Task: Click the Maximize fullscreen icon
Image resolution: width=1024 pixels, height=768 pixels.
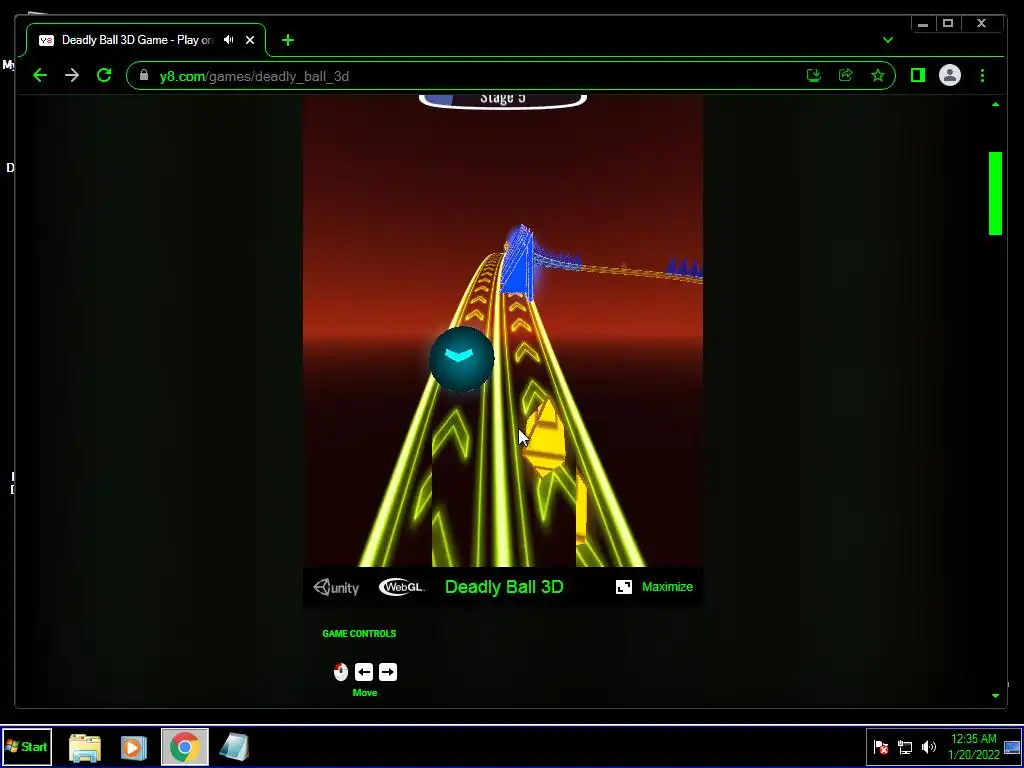Action: (x=624, y=587)
